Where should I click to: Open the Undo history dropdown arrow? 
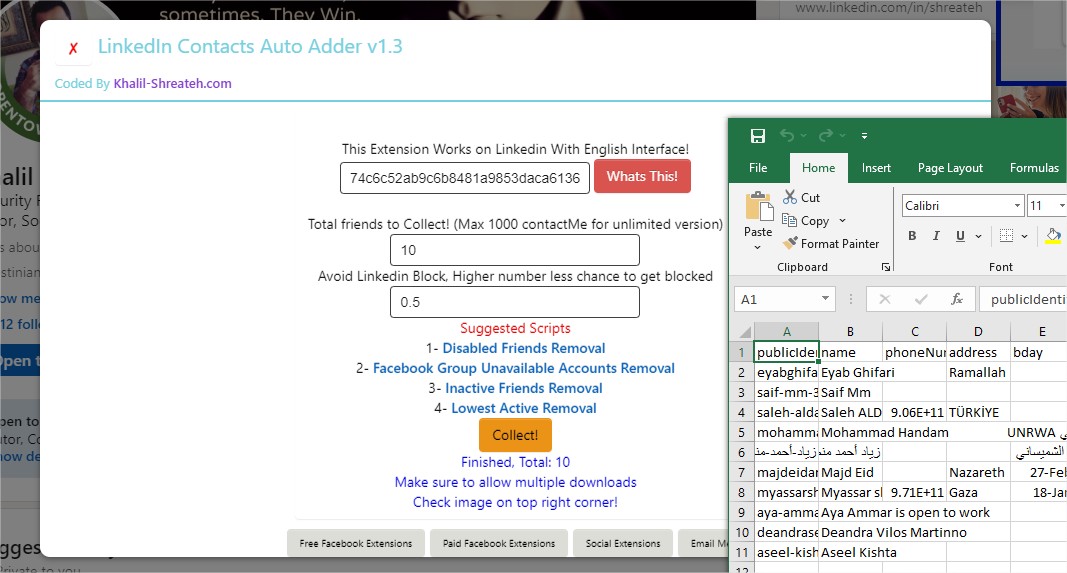[x=804, y=135]
